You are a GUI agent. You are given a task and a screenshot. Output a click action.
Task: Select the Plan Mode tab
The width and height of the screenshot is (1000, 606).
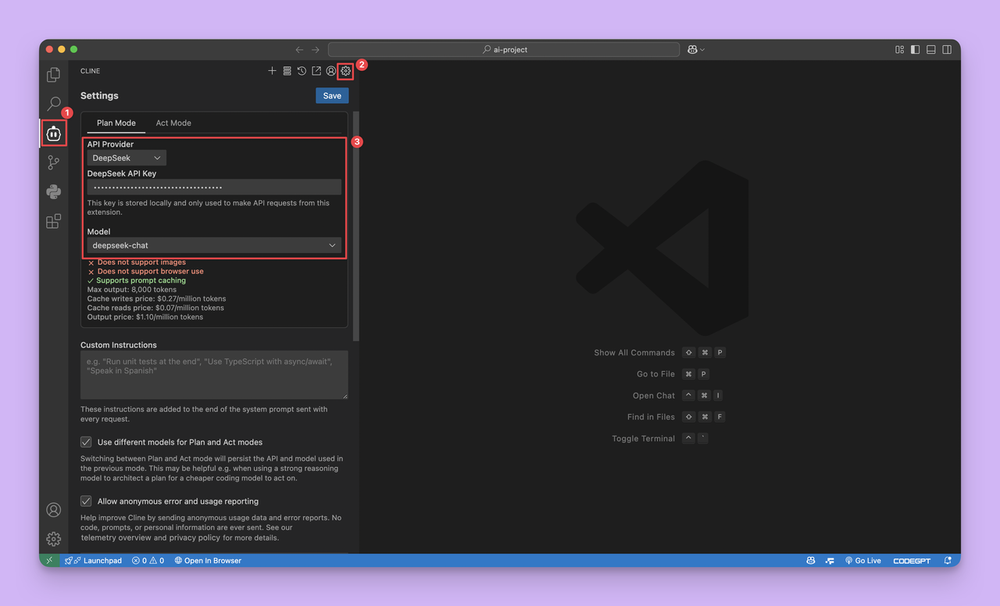[x=115, y=122]
